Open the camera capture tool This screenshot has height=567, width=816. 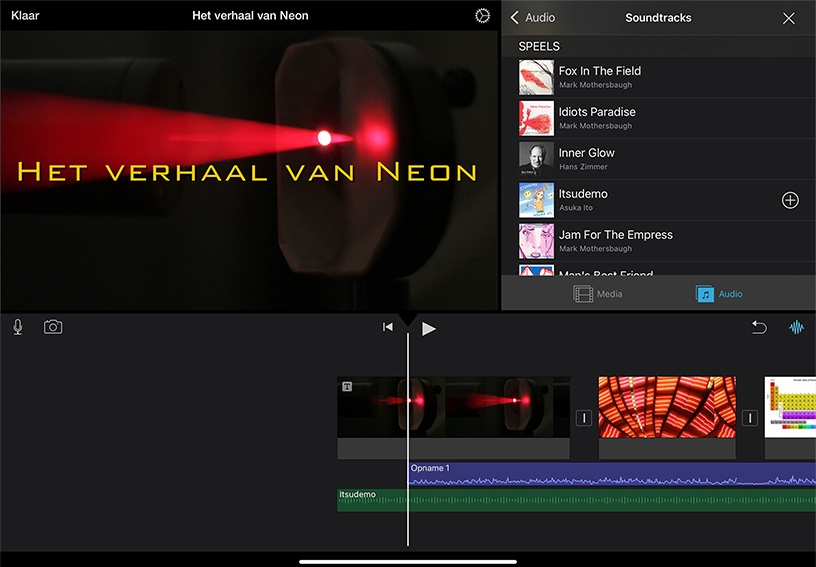point(53,327)
